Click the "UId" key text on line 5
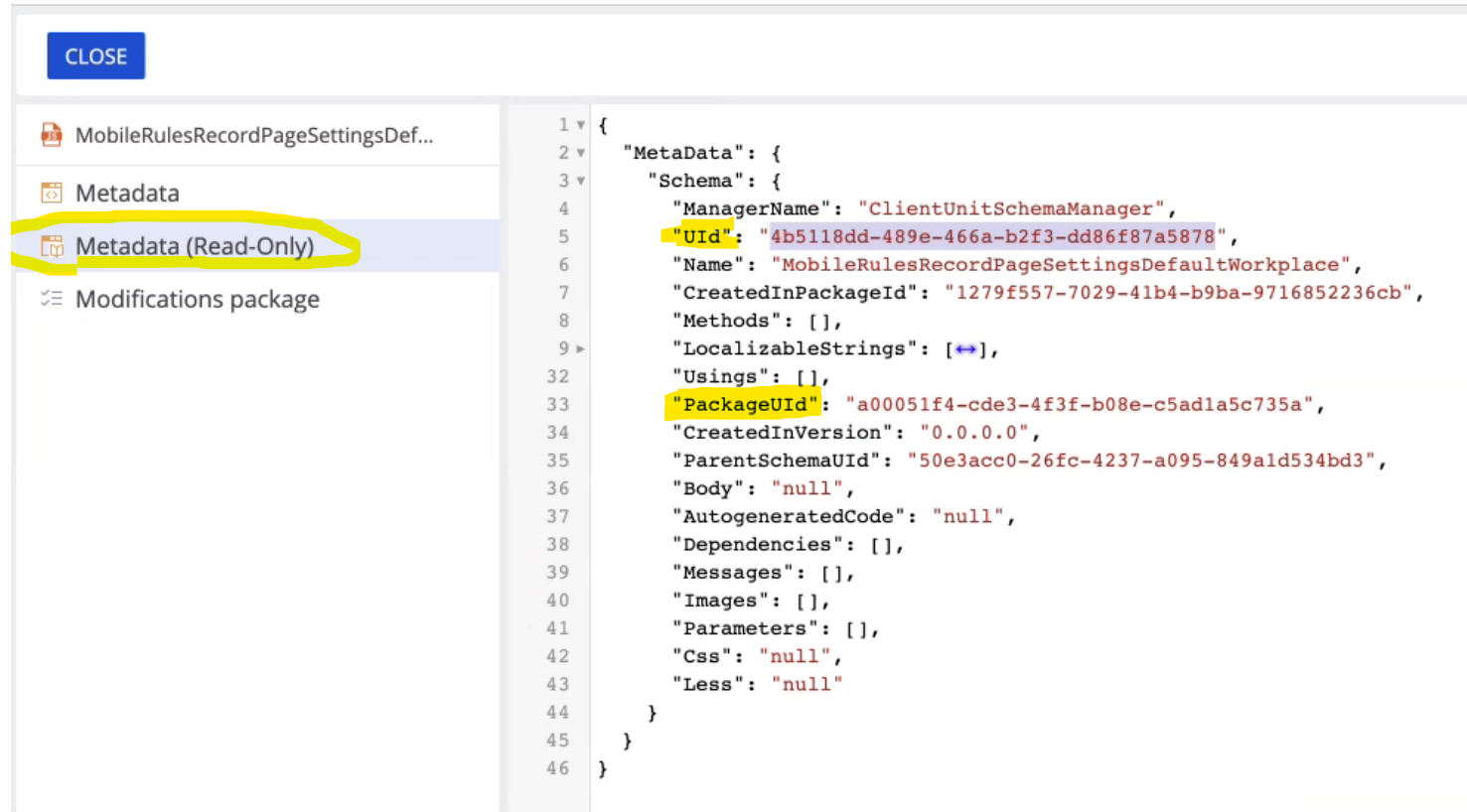This screenshot has width=1467, height=812. click(x=702, y=236)
